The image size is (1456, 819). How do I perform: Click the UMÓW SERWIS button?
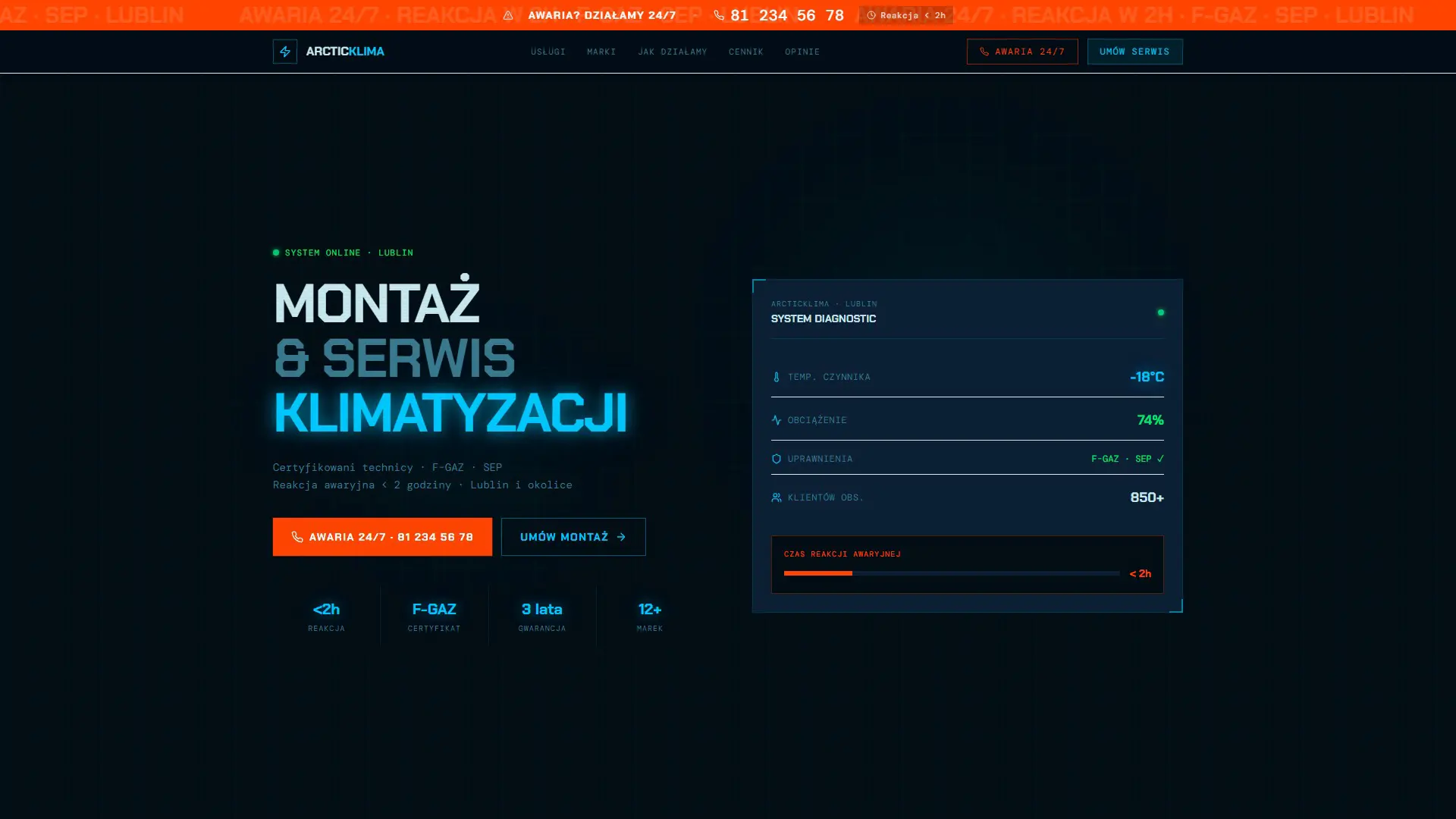point(1134,52)
